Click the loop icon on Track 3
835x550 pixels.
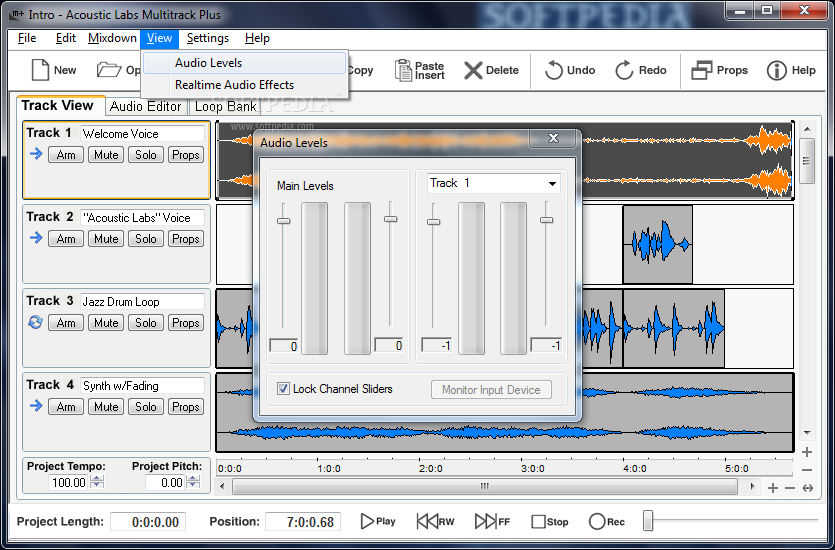[36, 322]
